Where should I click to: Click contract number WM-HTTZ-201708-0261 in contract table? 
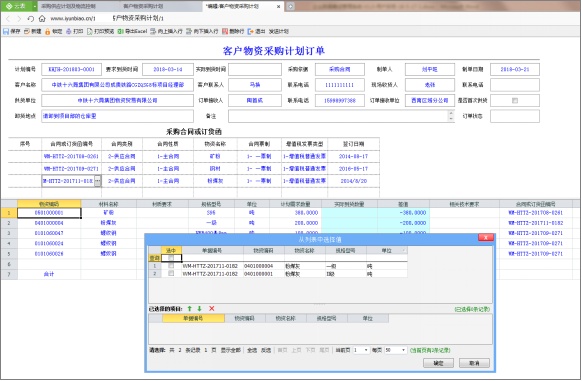point(71,157)
